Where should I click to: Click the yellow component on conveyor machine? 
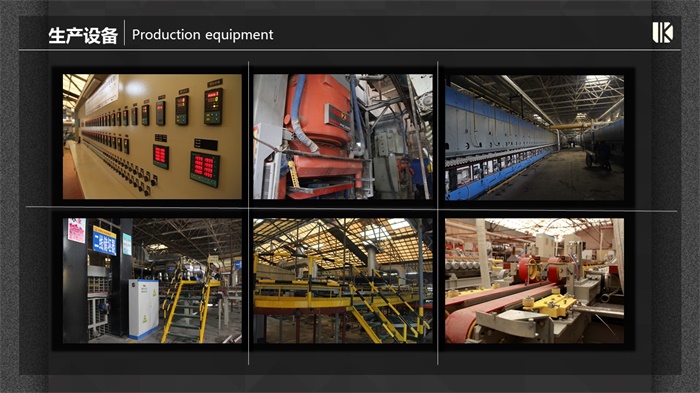(548, 305)
